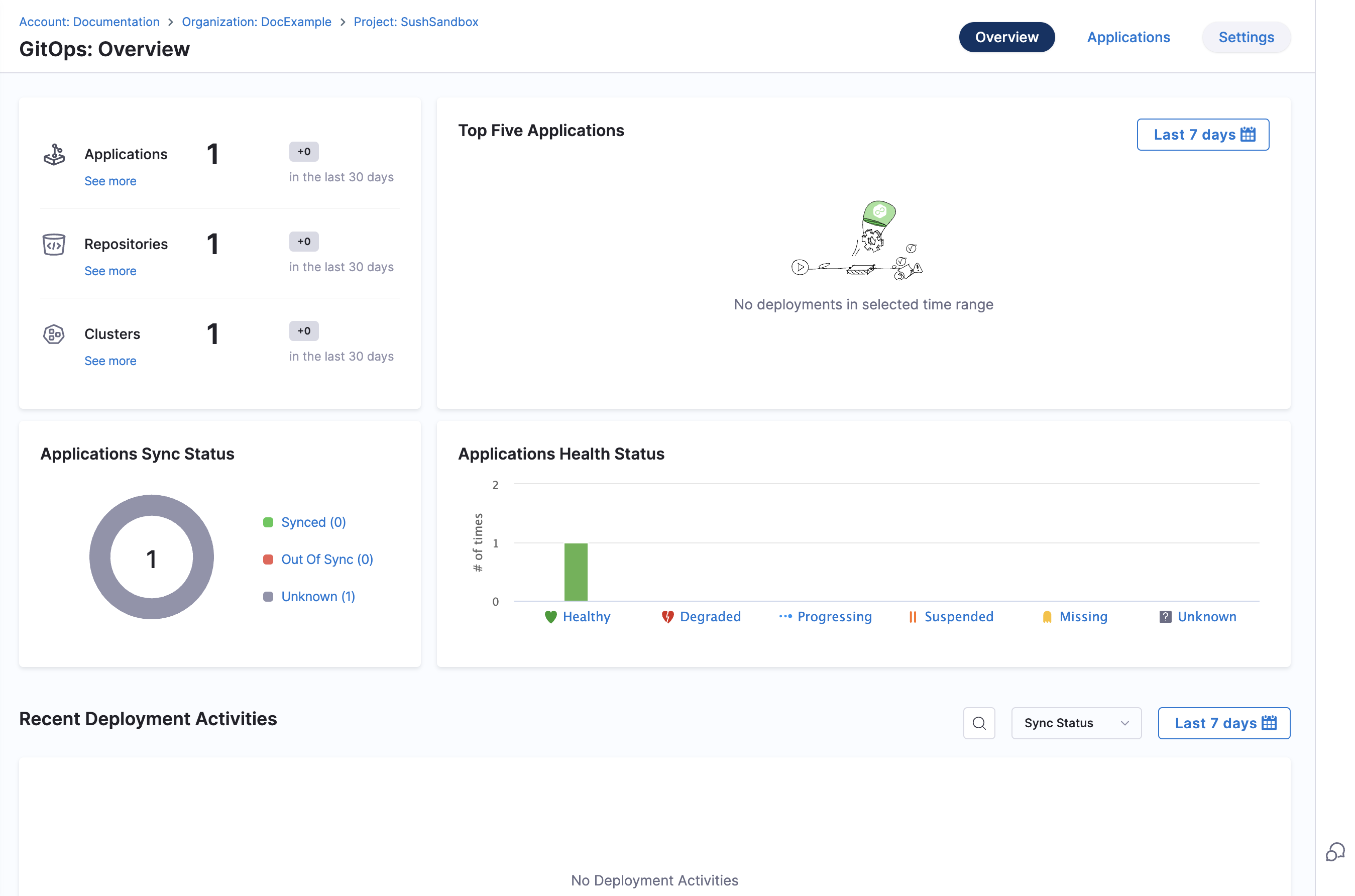The width and height of the screenshot is (1355, 896).
Task: Click the +0 badge beside Repositories count
Action: pos(304,241)
